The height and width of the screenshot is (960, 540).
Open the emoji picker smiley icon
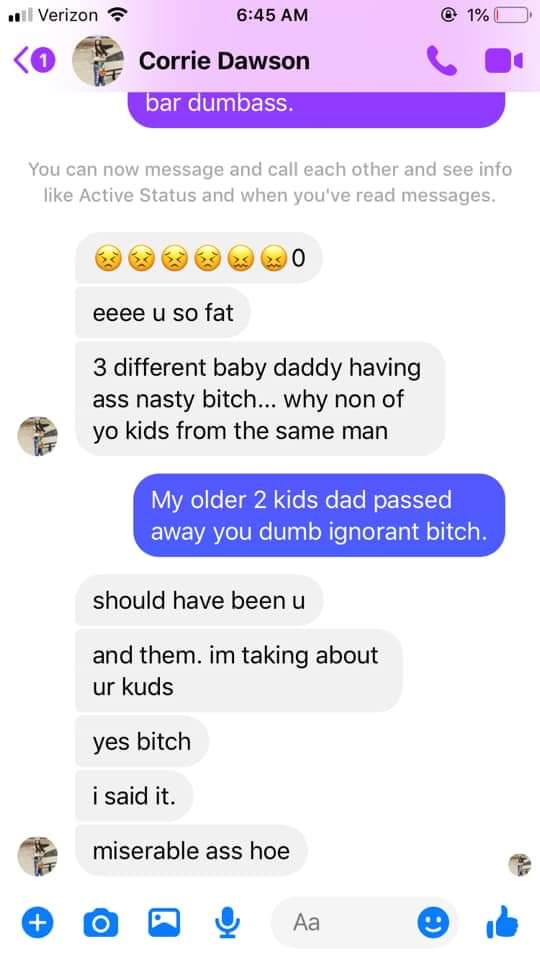click(x=433, y=922)
